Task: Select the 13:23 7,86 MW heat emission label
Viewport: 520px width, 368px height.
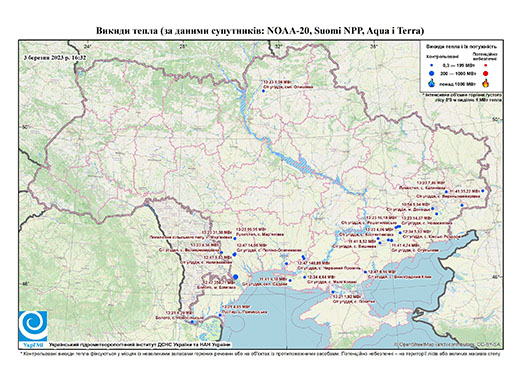Action: [x=431, y=183]
